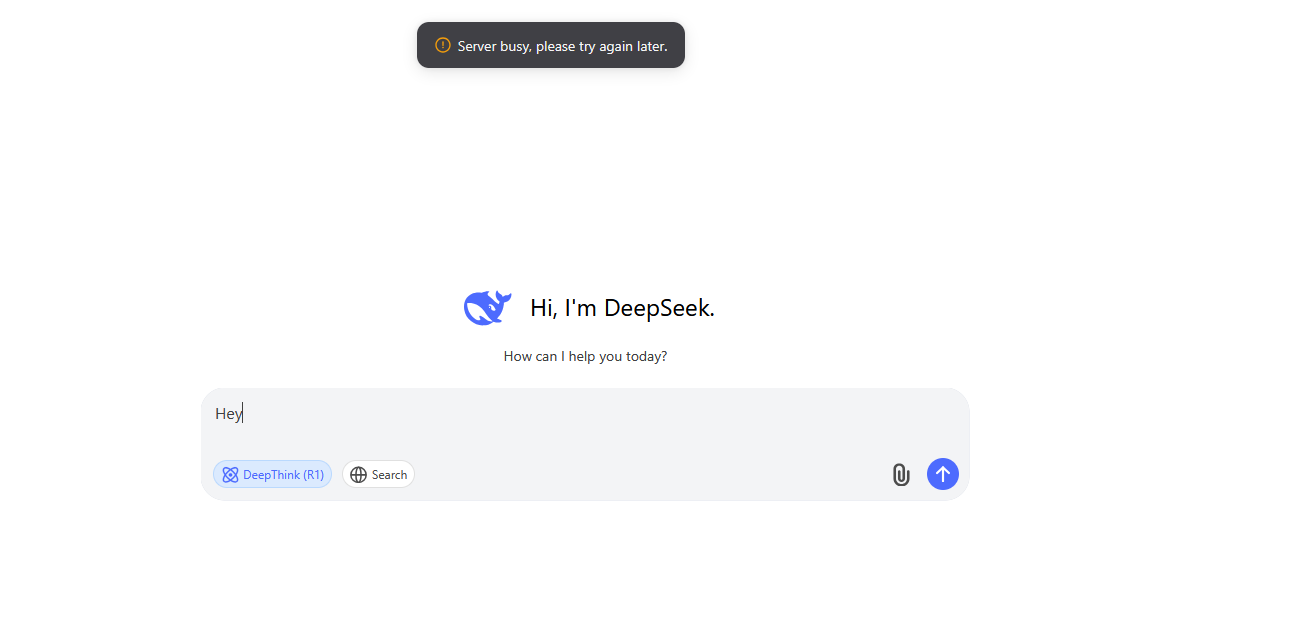Click the DeepSeek whale logo
Image resolution: width=1299 pixels, height=631 pixels.
487,308
